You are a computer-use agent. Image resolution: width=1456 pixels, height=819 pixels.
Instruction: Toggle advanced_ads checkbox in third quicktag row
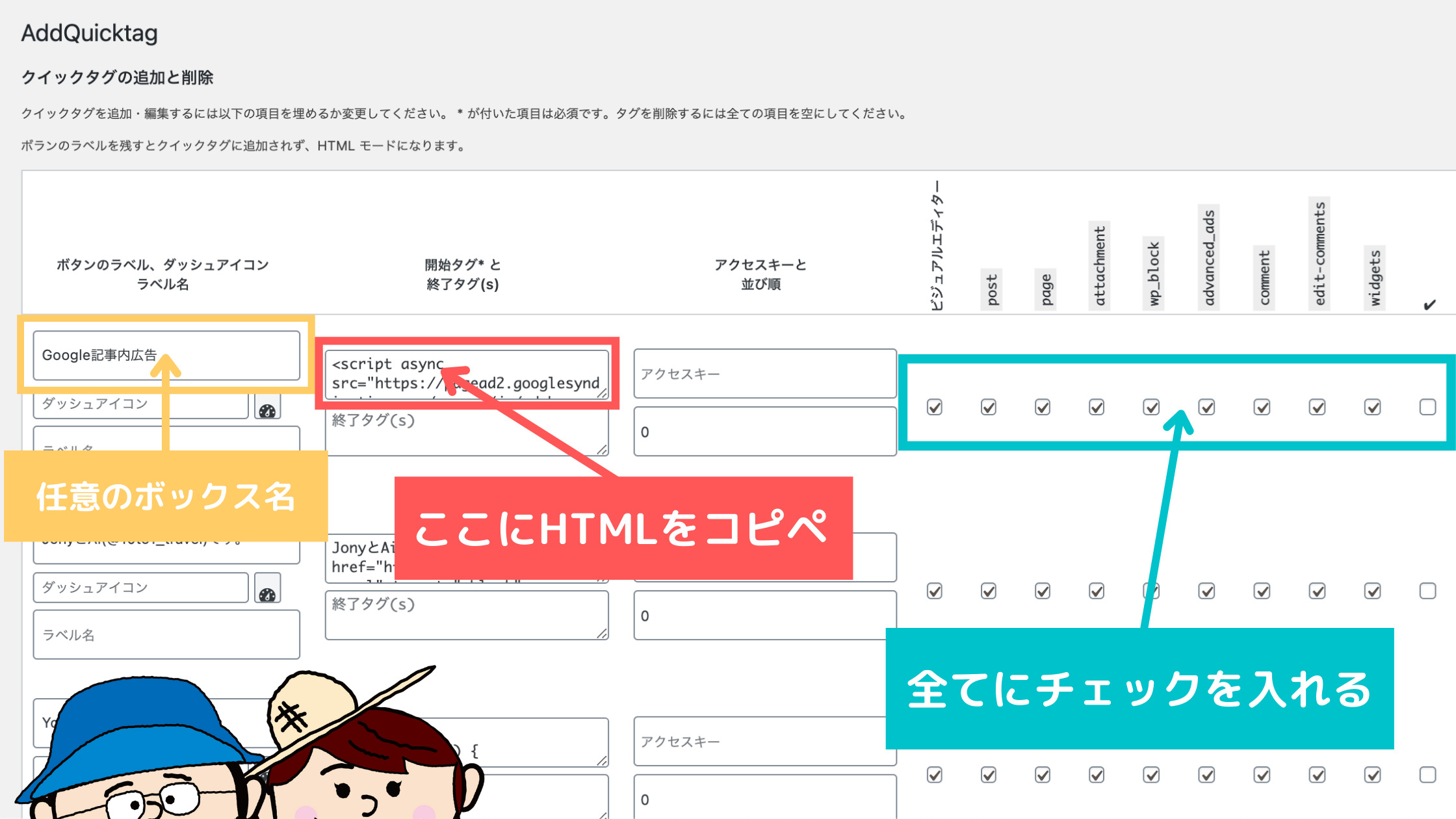pos(1207,775)
